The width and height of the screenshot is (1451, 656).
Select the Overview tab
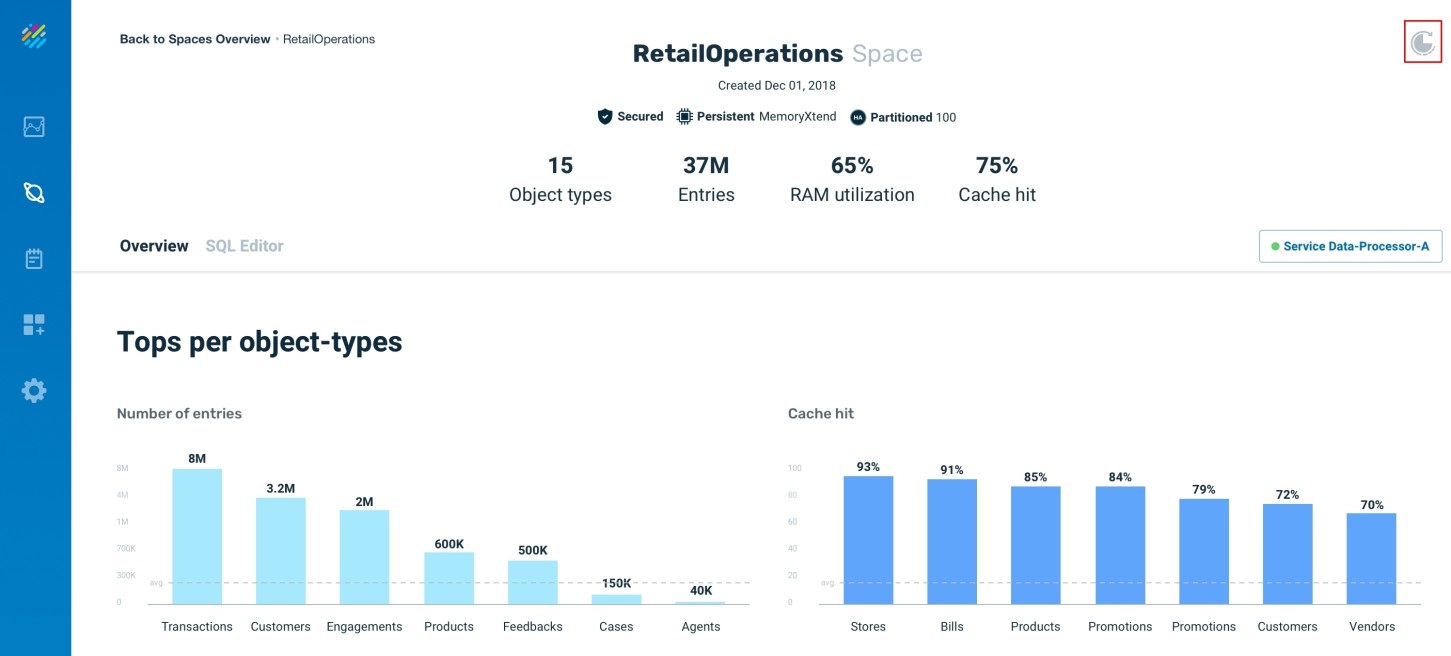tap(154, 246)
